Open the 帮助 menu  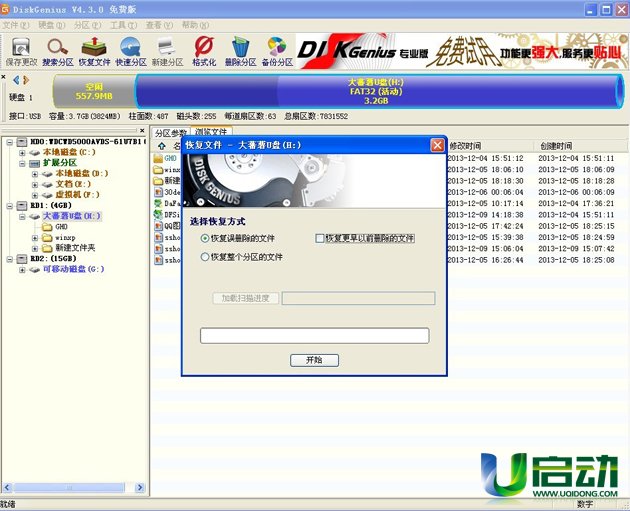pyautogui.click(x=195, y=25)
